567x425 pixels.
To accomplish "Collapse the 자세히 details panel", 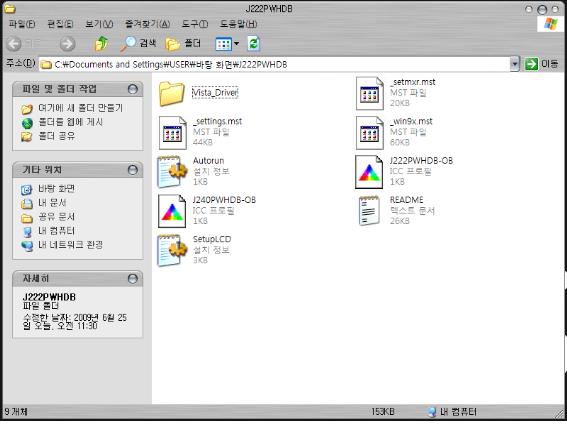I will tap(133, 279).
